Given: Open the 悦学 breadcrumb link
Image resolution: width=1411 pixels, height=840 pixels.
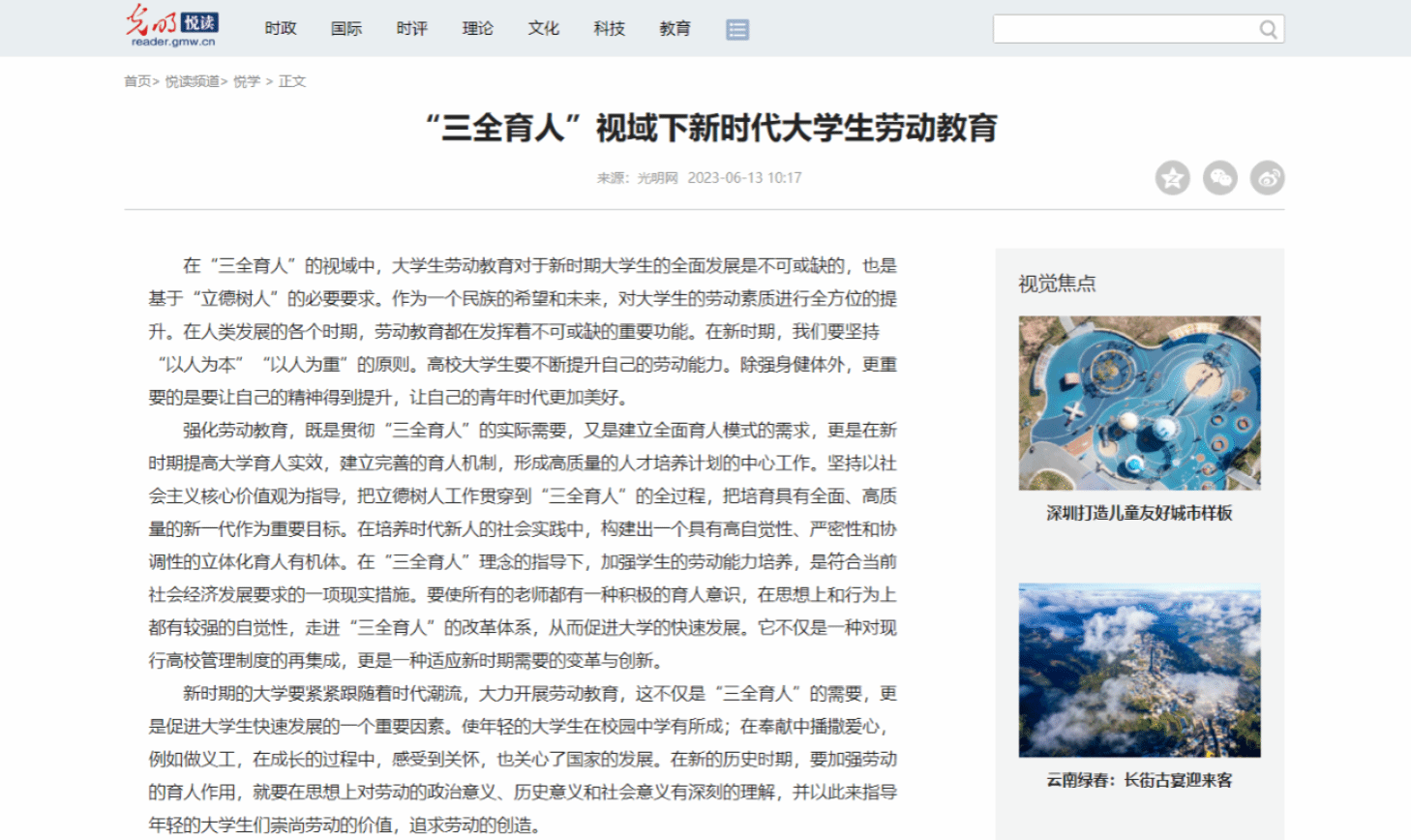Looking at the screenshot, I should click(247, 81).
